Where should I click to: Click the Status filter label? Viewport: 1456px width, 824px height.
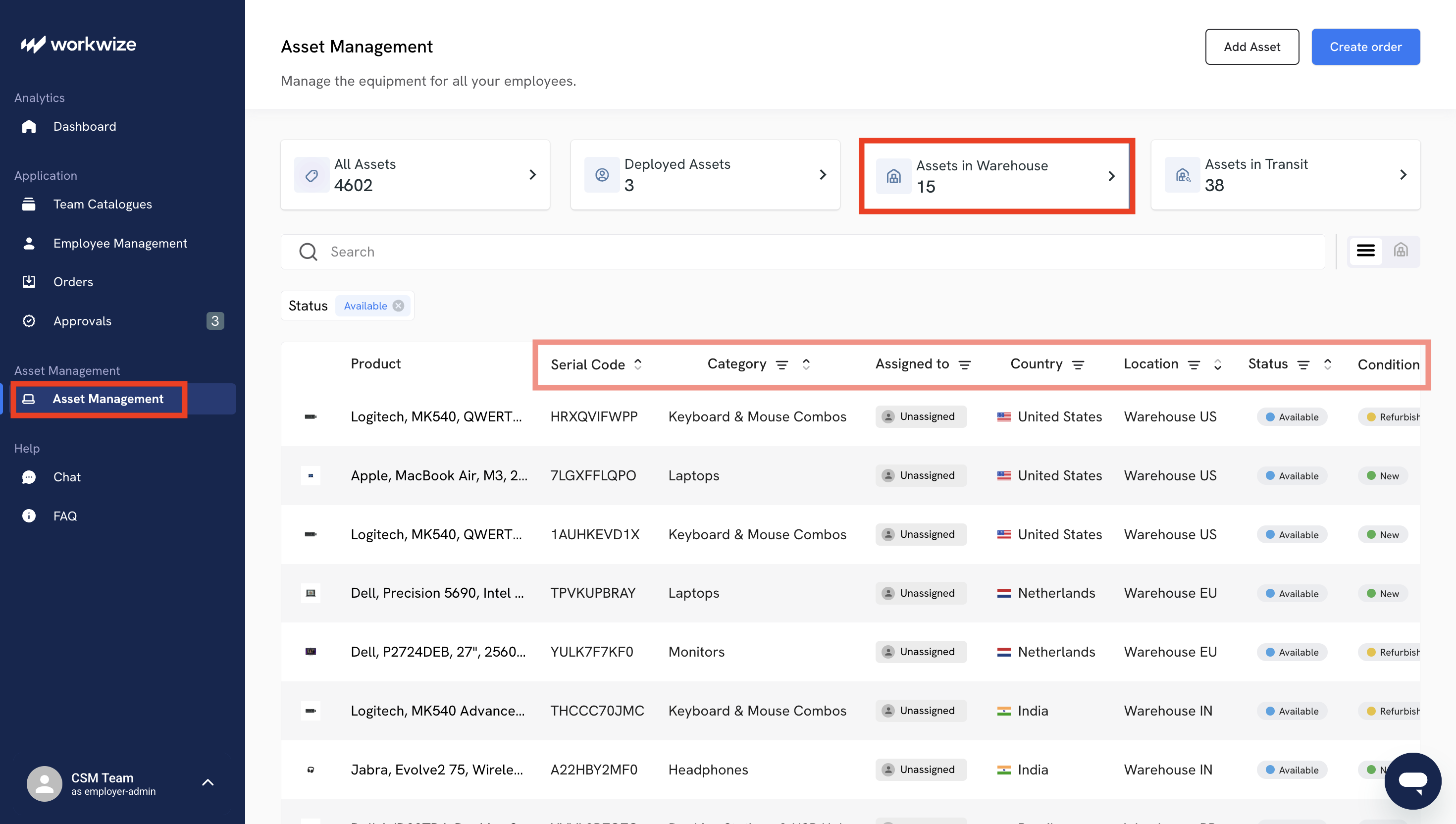[x=308, y=306]
